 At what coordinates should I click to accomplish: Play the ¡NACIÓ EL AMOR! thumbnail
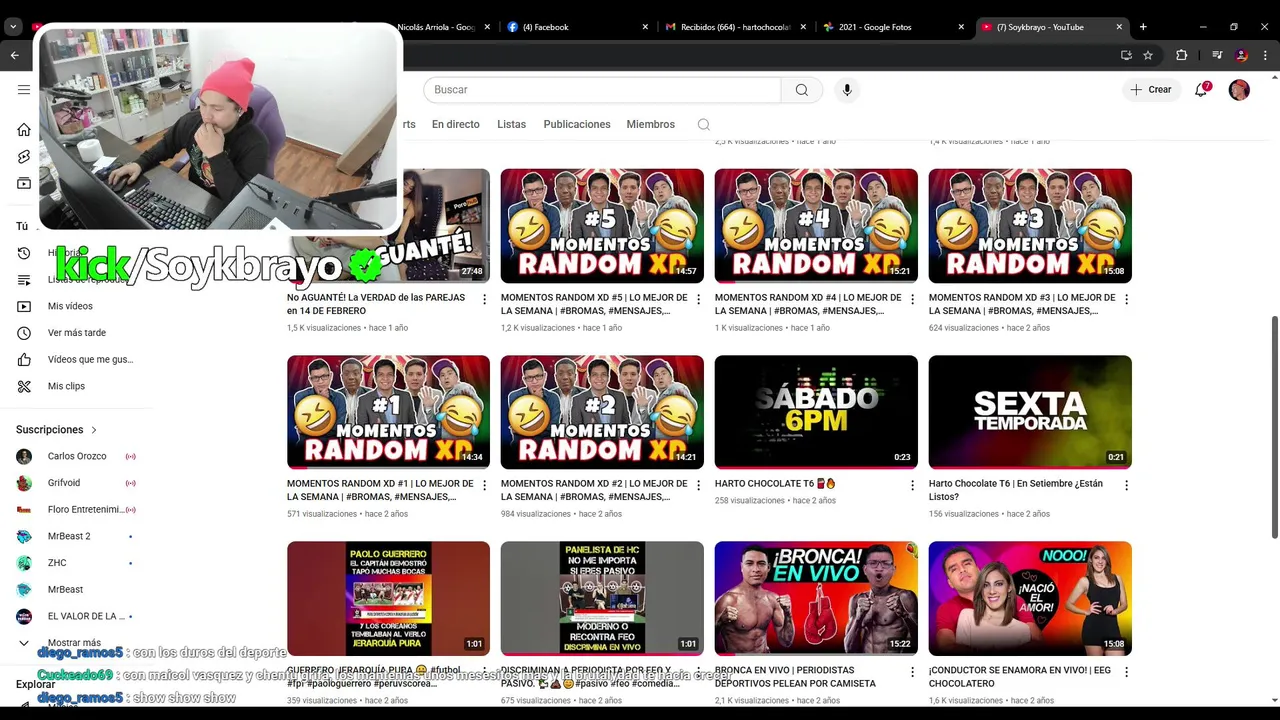click(x=1030, y=598)
